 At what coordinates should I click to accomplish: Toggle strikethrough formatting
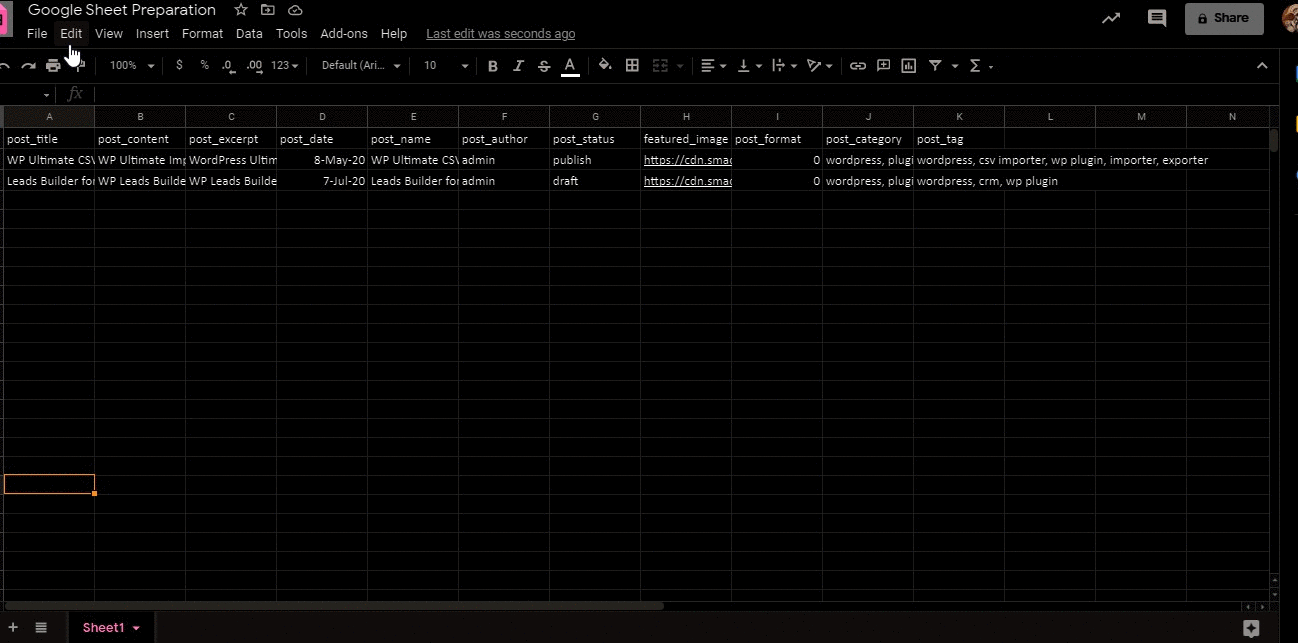pos(544,66)
